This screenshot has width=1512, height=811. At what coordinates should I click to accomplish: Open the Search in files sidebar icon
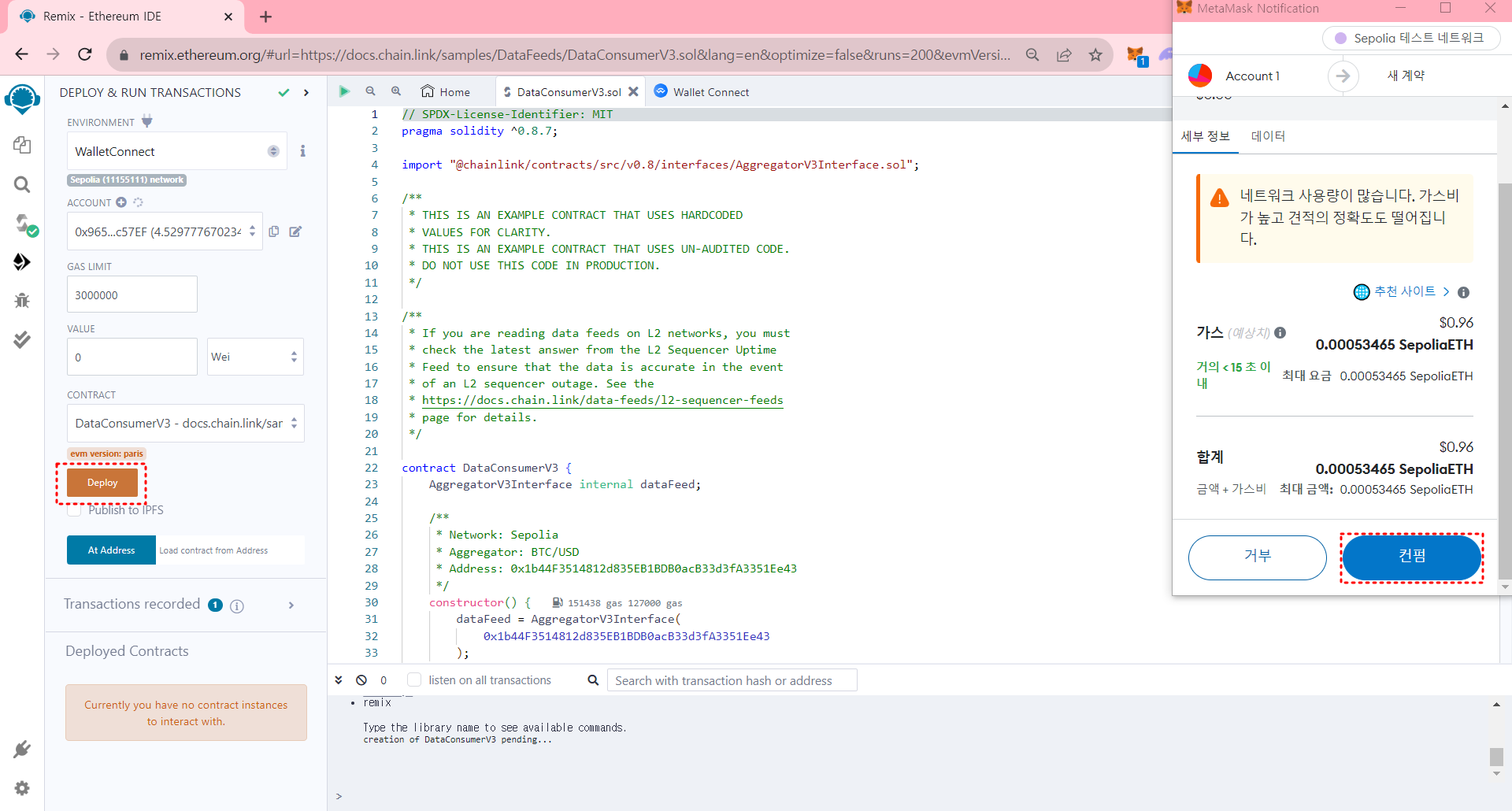[22, 184]
